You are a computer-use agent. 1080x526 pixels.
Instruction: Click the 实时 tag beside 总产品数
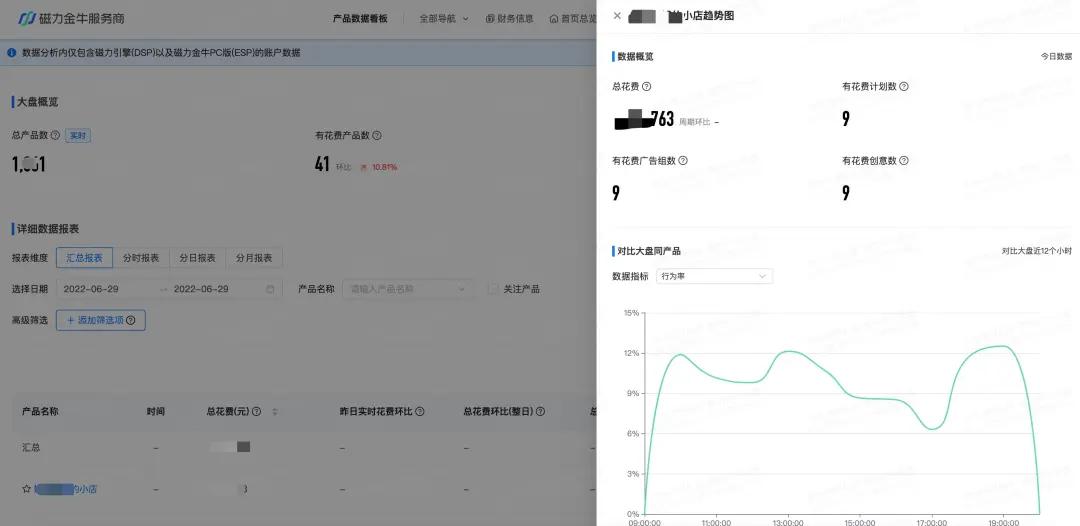[78, 136]
